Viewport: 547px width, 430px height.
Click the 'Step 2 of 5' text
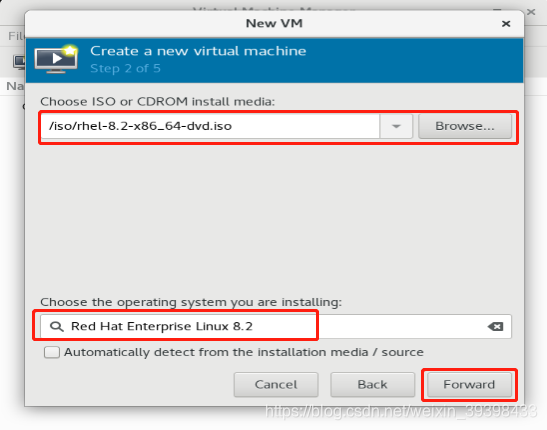point(125,68)
